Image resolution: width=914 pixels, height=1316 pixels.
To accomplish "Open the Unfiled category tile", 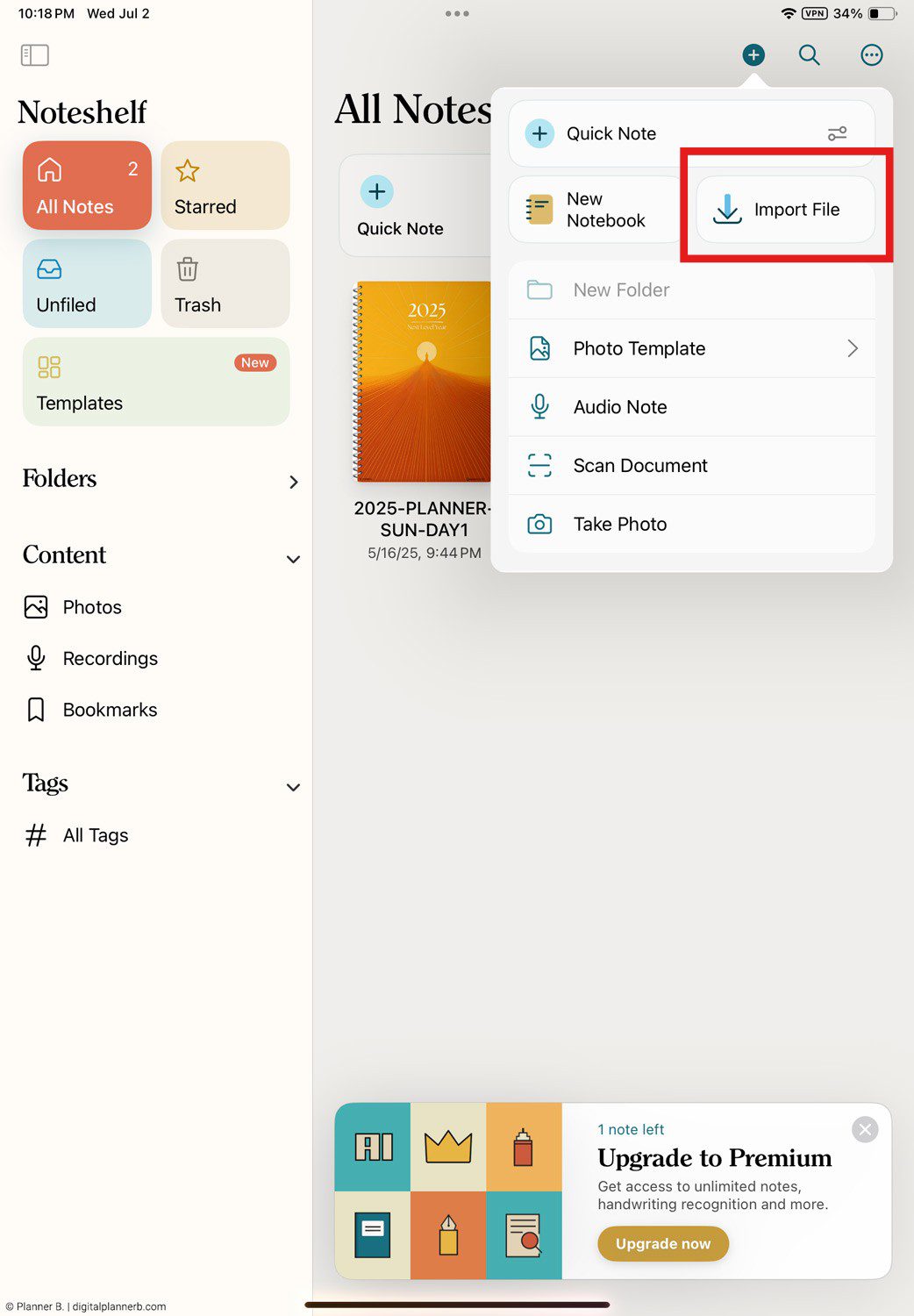I will pyautogui.click(x=87, y=283).
